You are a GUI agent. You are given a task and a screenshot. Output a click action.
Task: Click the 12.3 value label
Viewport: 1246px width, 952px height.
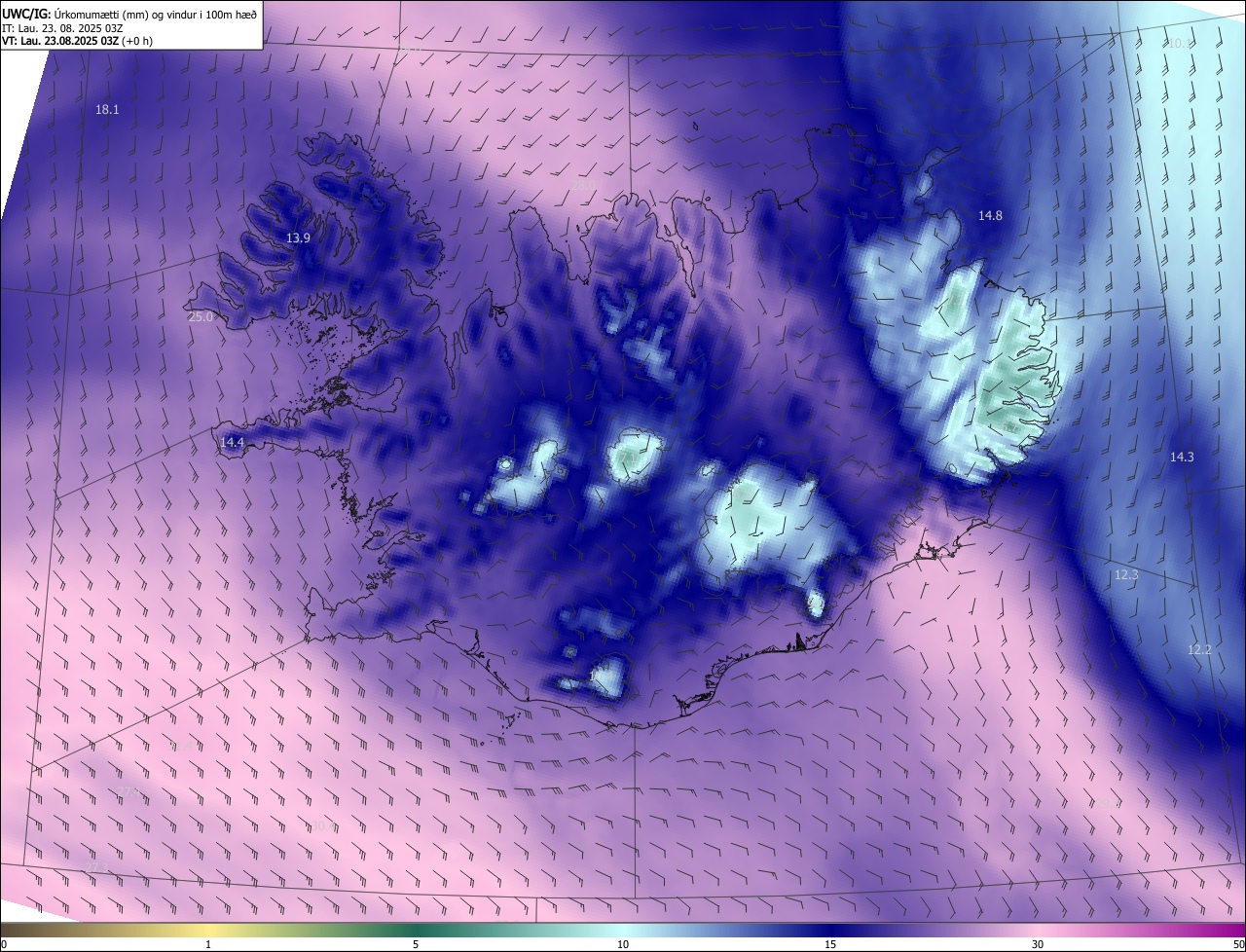pyautogui.click(x=1126, y=575)
